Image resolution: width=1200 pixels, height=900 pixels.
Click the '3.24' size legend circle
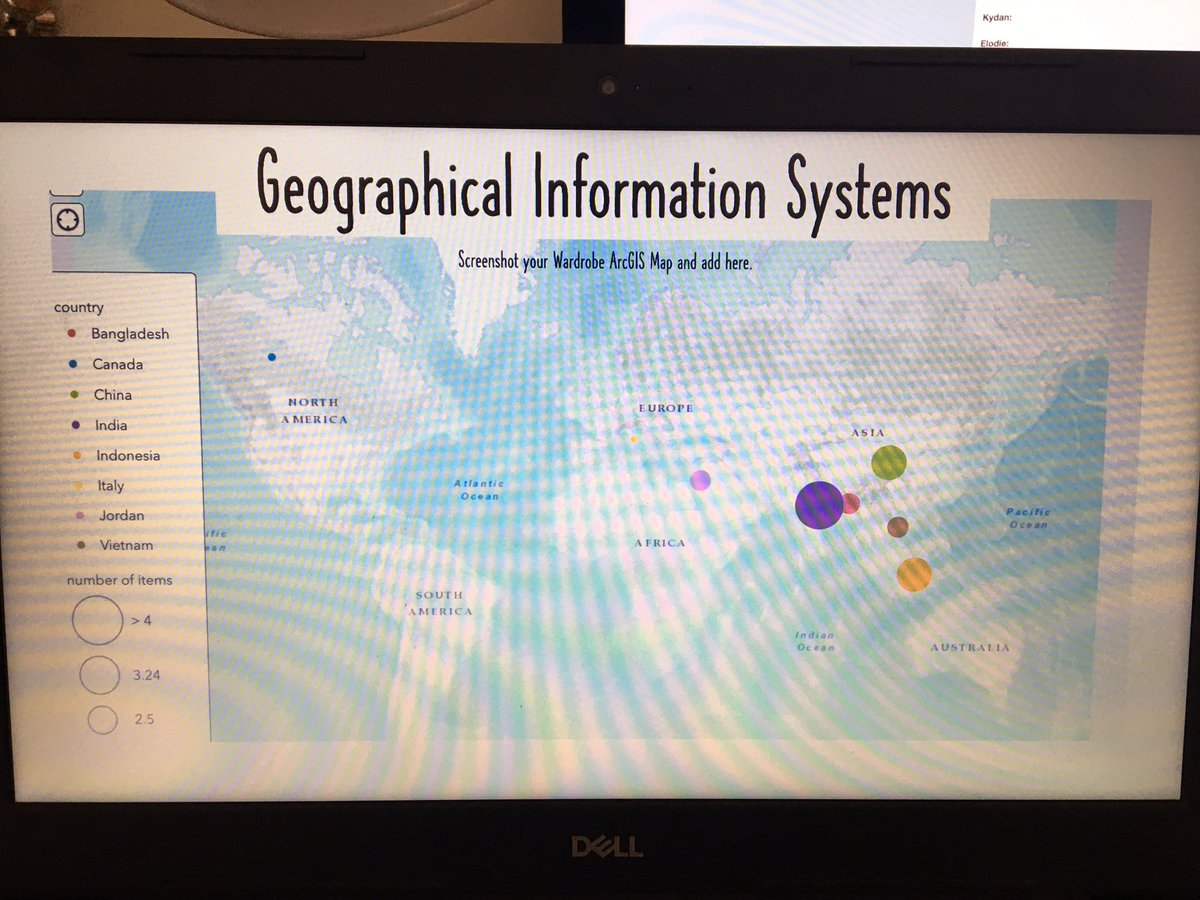(99, 675)
